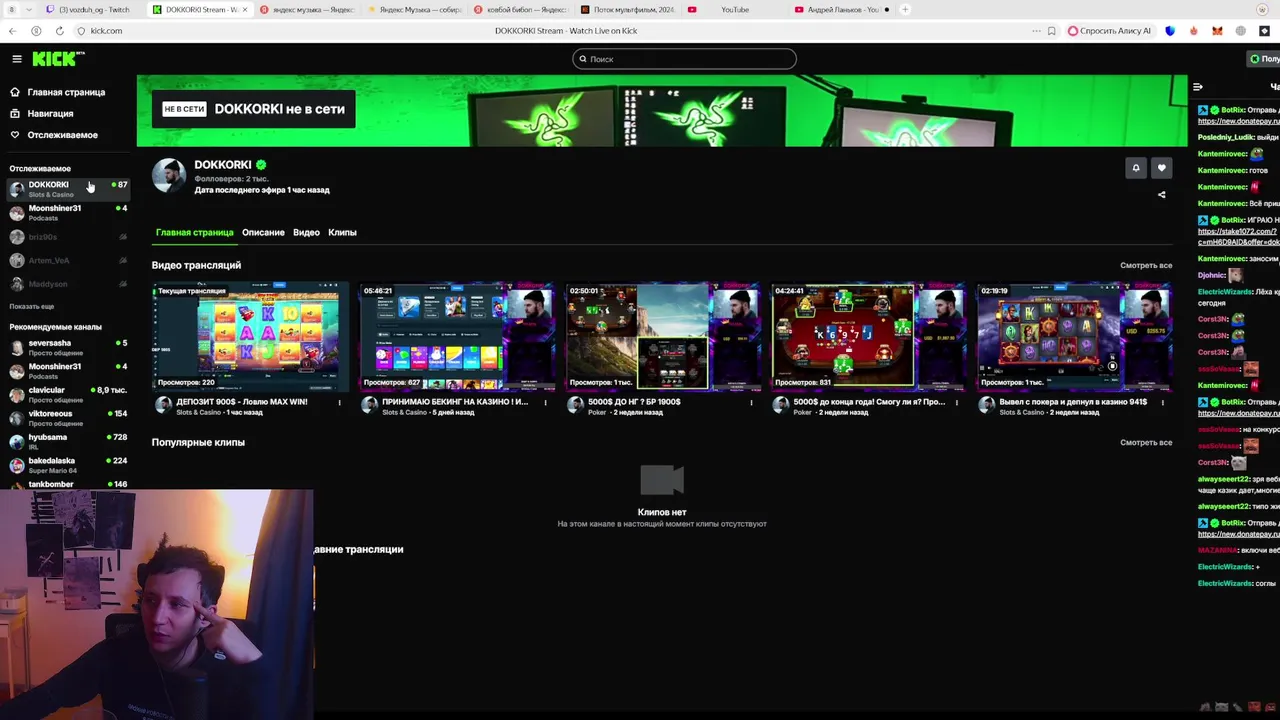Collapse the chat panel arrow icon

(x=1198, y=87)
